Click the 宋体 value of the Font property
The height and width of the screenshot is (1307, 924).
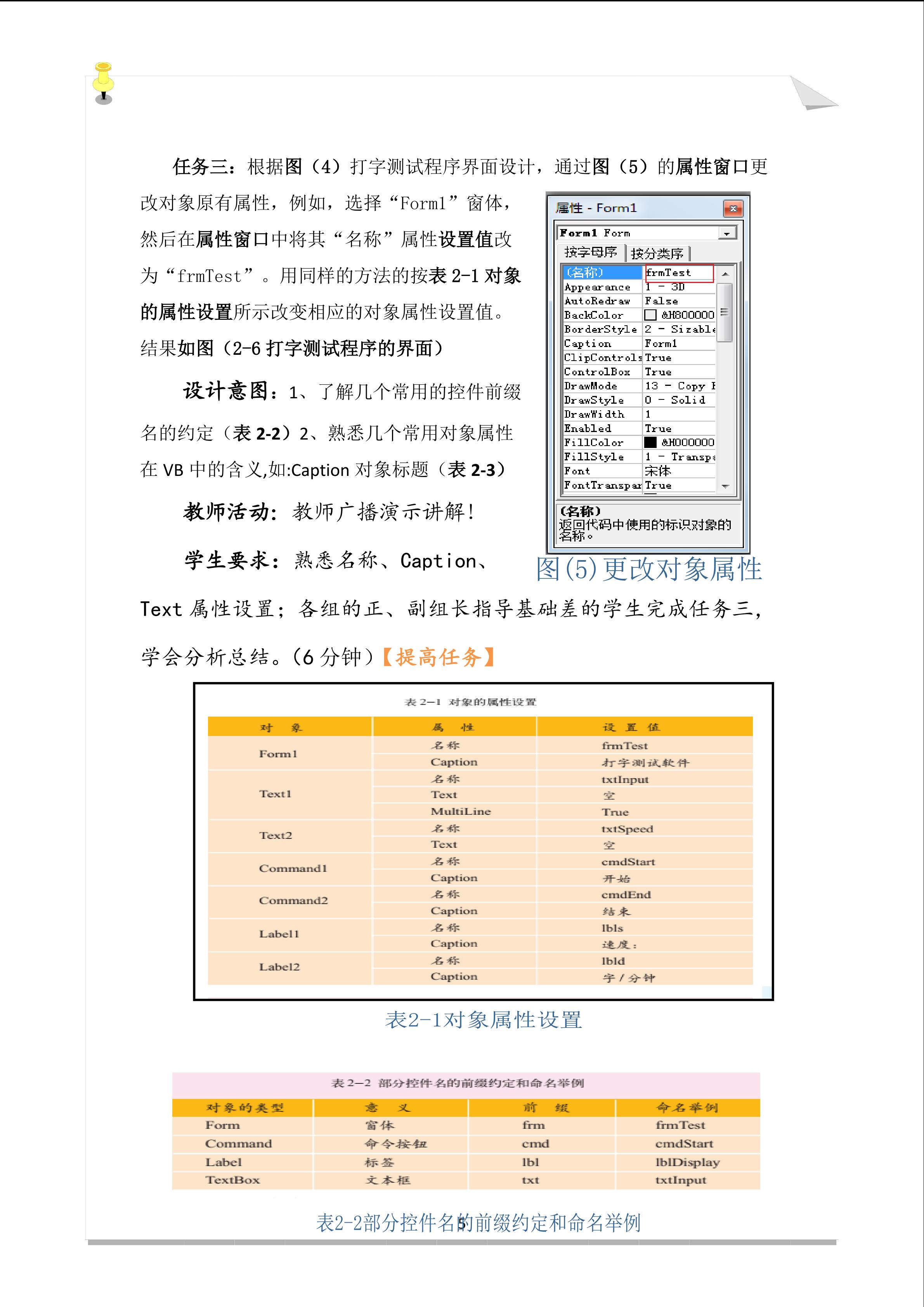(658, 471)
